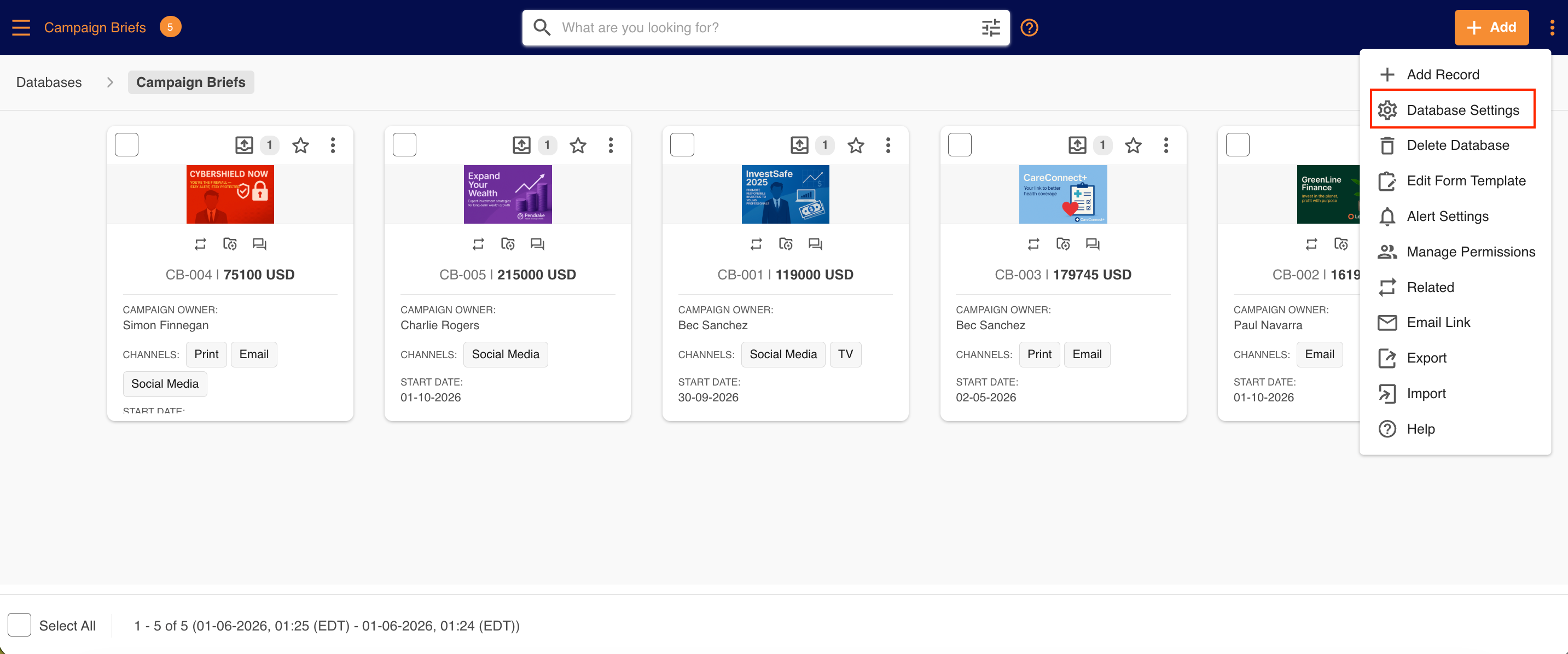Viewport: 1568px width, 654px height.
Task: Focus the 'What are you looking for?' search field
Action: pos(765,27)
